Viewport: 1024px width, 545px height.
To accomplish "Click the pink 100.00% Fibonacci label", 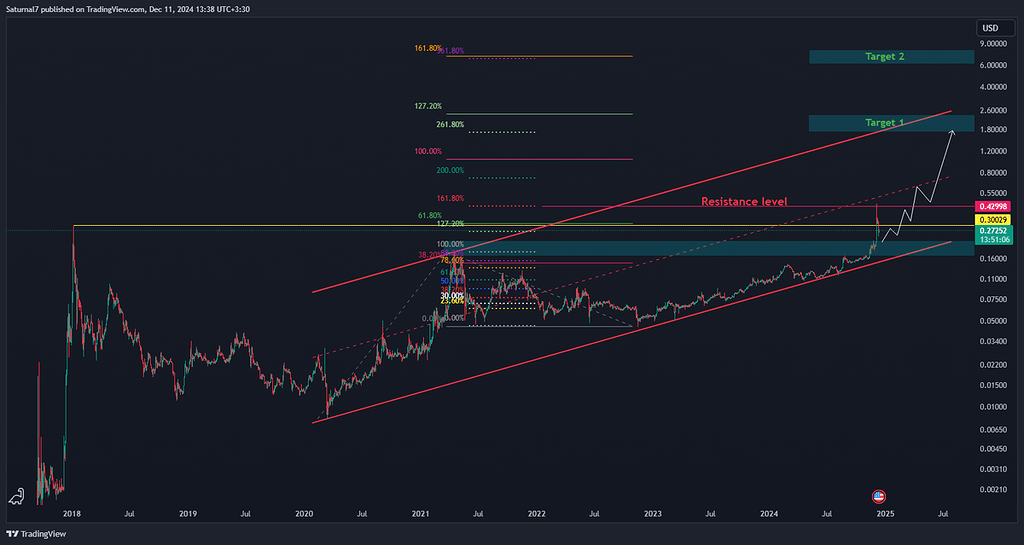I will click(427, 151).
